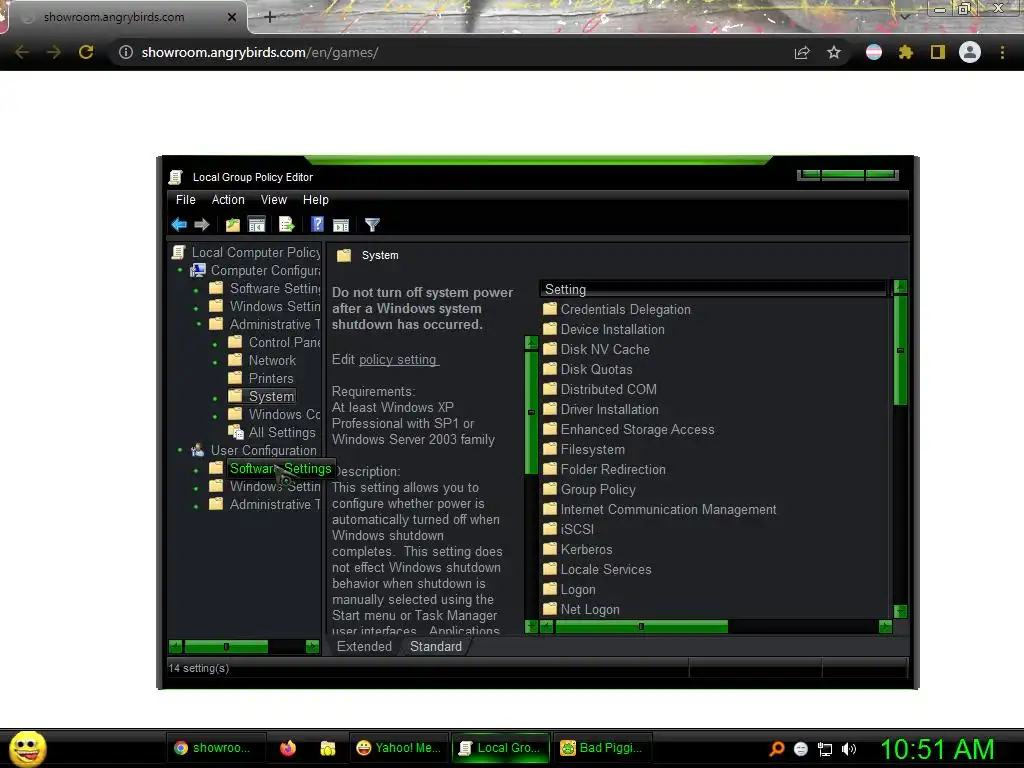This screenshot has height=768, width=1024.
Task: Expand the Windows Components tree node
Action: pyautogui.click(x=215, y=415)
